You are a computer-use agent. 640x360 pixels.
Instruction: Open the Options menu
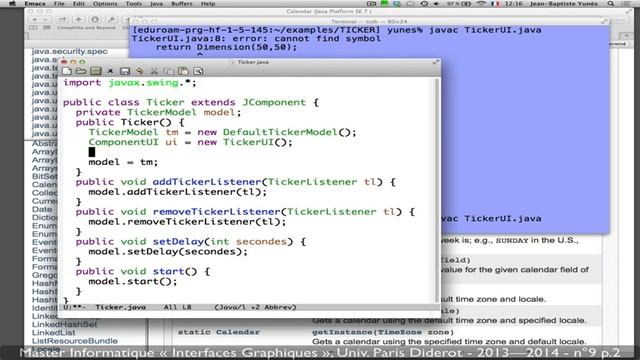[105, 4]
